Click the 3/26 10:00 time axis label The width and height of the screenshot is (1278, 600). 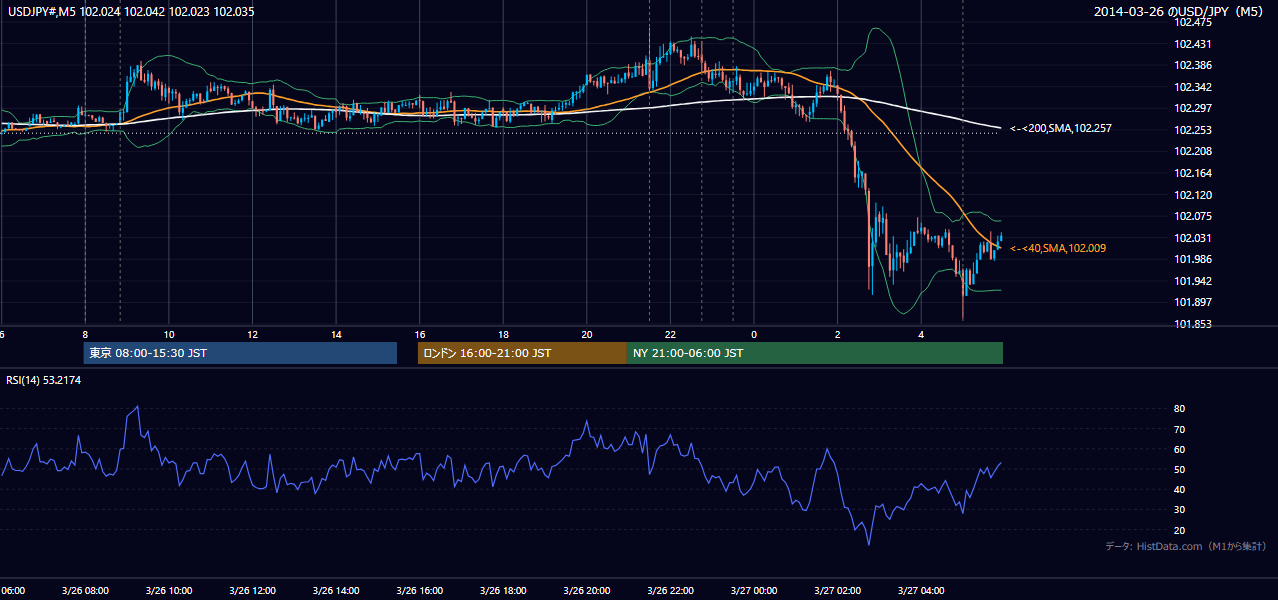coord(168,591)
